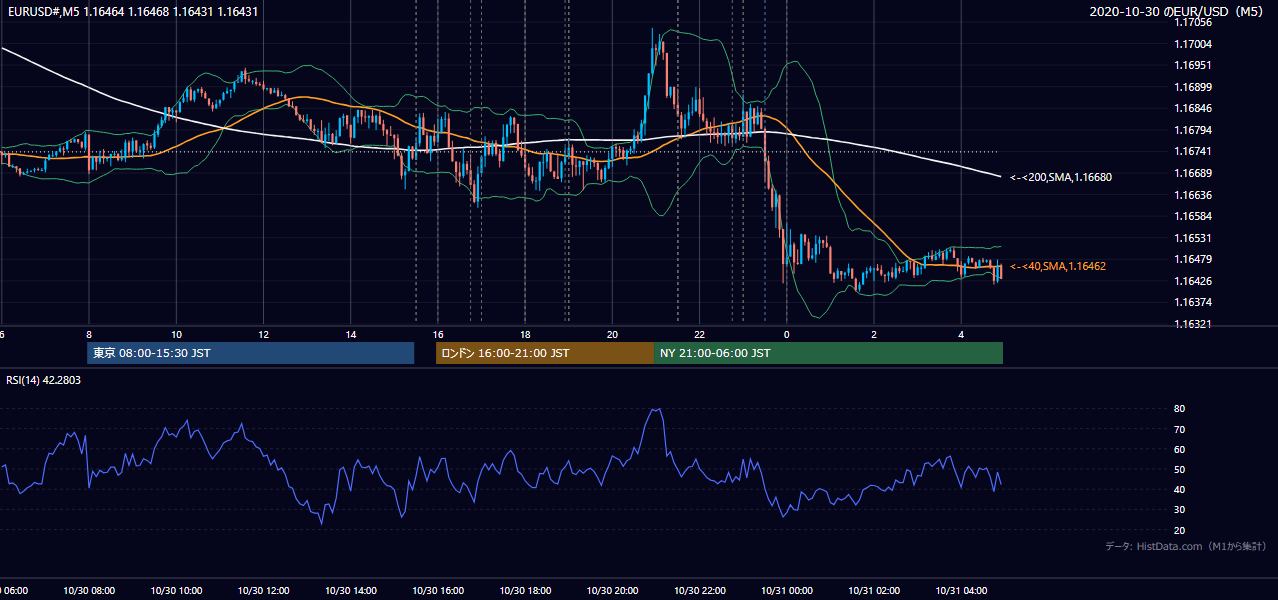
Task: Click price axis value 1.16899
Action: pyautogui.click(x=1193, y=87)
